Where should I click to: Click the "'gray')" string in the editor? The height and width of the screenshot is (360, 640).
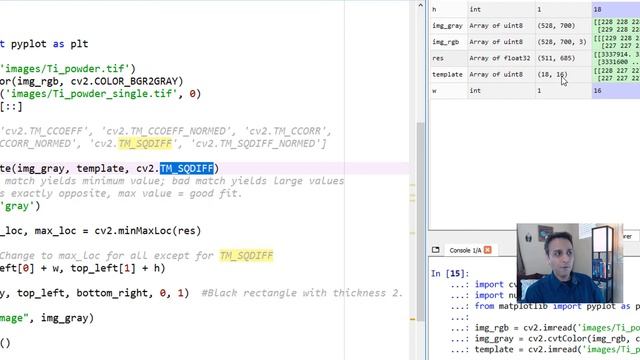[x=20, y=206]
